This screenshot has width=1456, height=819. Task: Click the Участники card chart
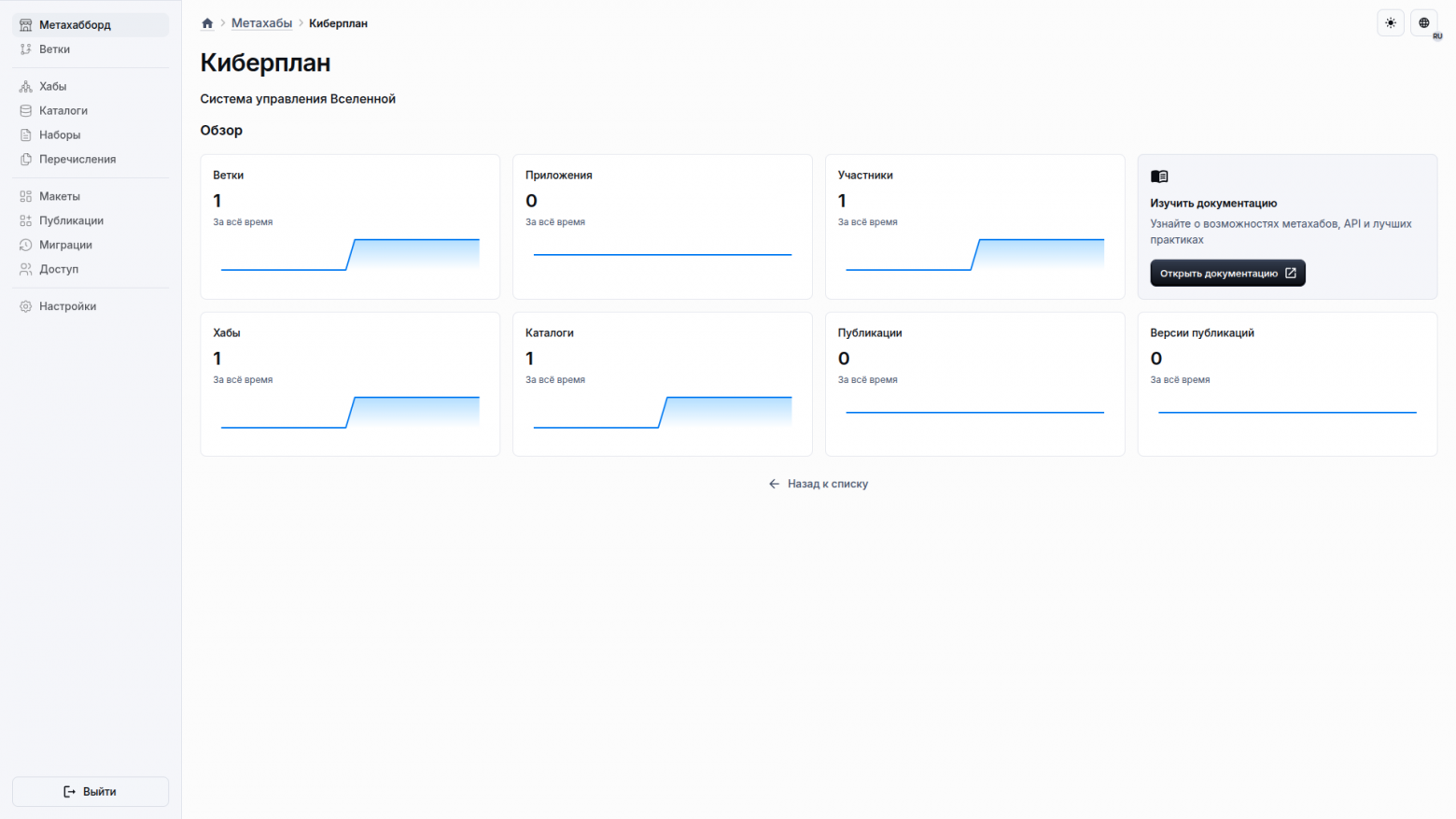tap(974, 255)
